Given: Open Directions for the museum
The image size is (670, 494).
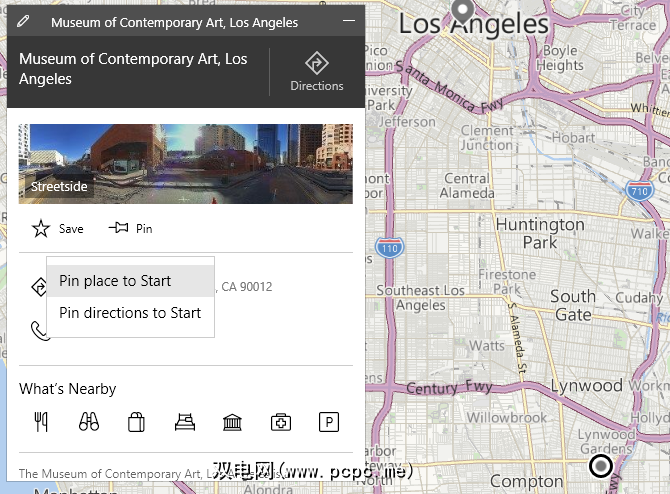Looking at the screenshot, I should pos(317,72).
